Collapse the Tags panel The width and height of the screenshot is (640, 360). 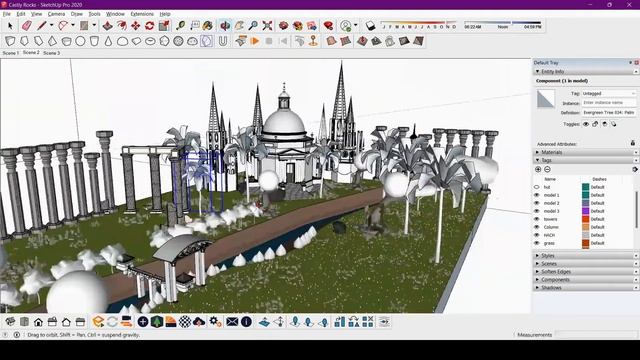coord(584,160)
